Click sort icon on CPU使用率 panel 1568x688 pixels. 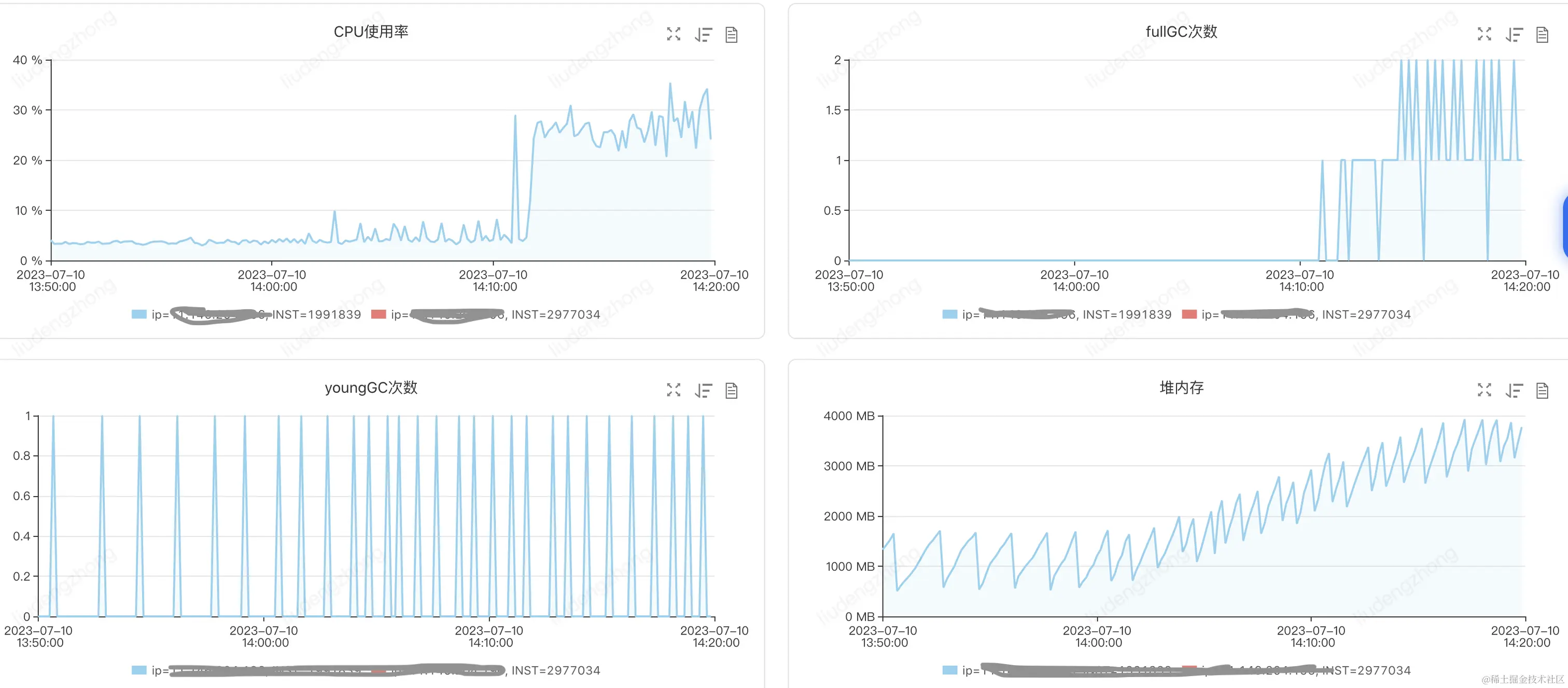click(x=703, y=35)
